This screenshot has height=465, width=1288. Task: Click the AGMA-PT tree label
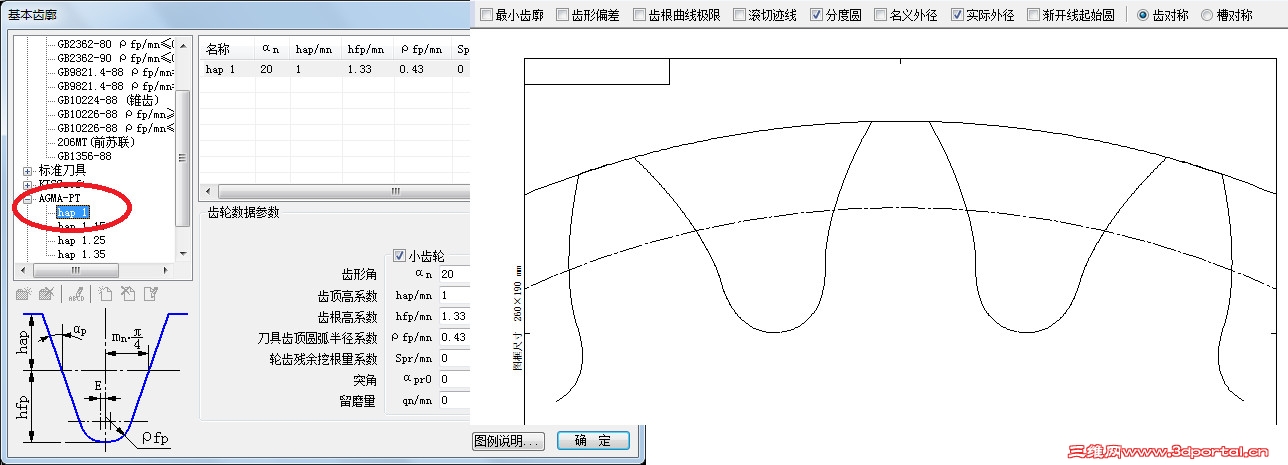tap(59, 199)
